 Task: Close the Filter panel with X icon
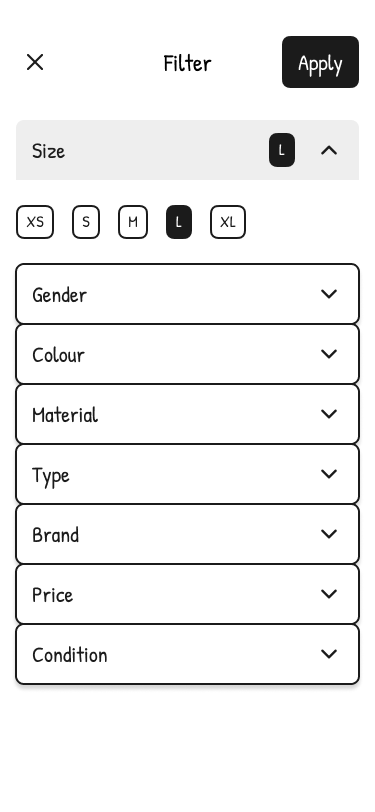click(35, 62)
